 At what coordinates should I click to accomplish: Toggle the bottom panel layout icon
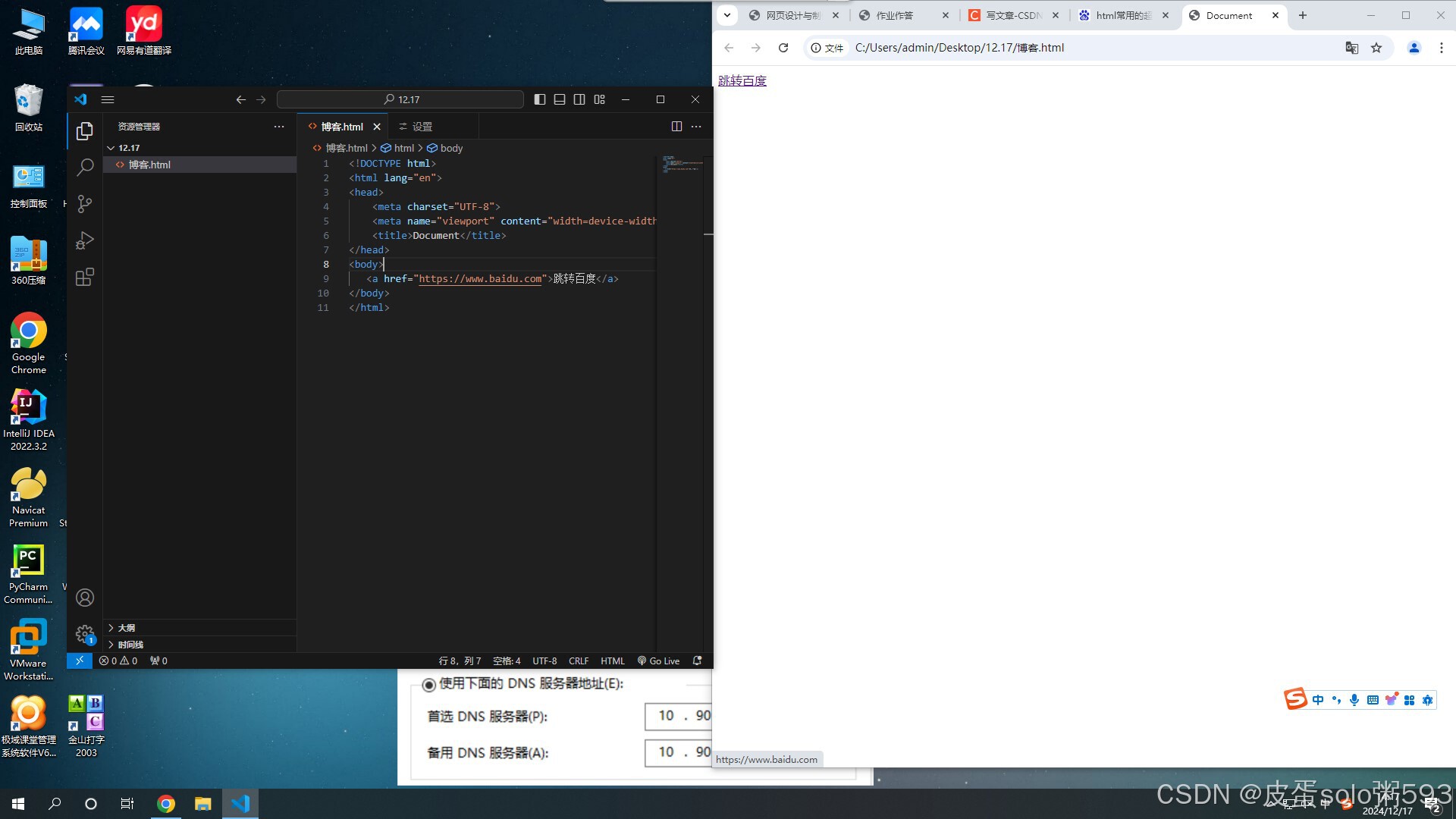pyautogui.click(x=560, y=99)
